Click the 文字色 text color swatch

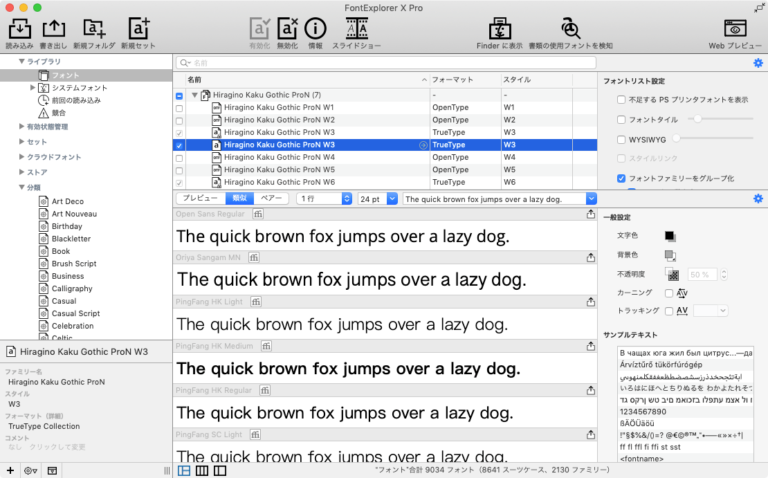tap(670, 236)
